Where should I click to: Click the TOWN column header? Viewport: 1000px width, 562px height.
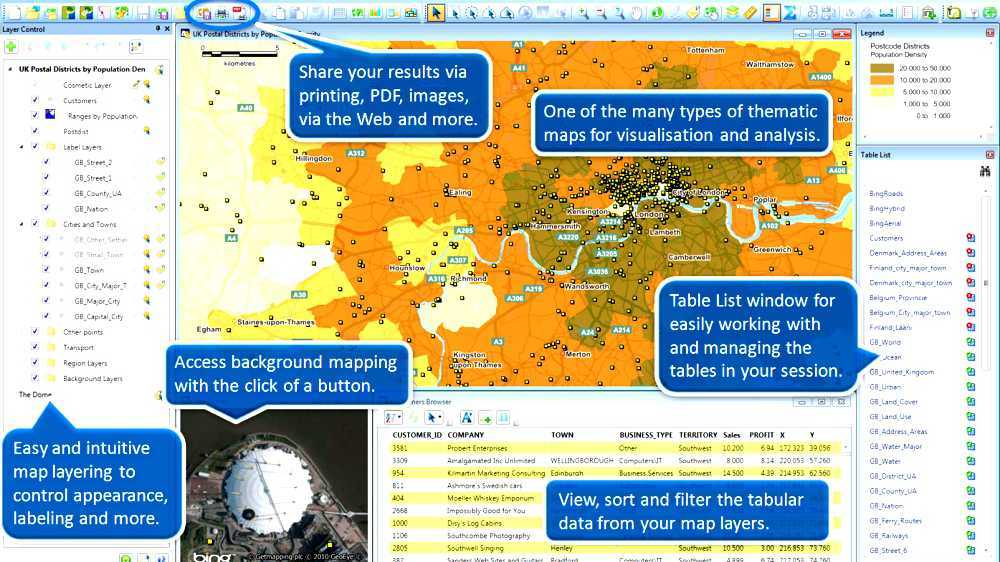point(562,435)
